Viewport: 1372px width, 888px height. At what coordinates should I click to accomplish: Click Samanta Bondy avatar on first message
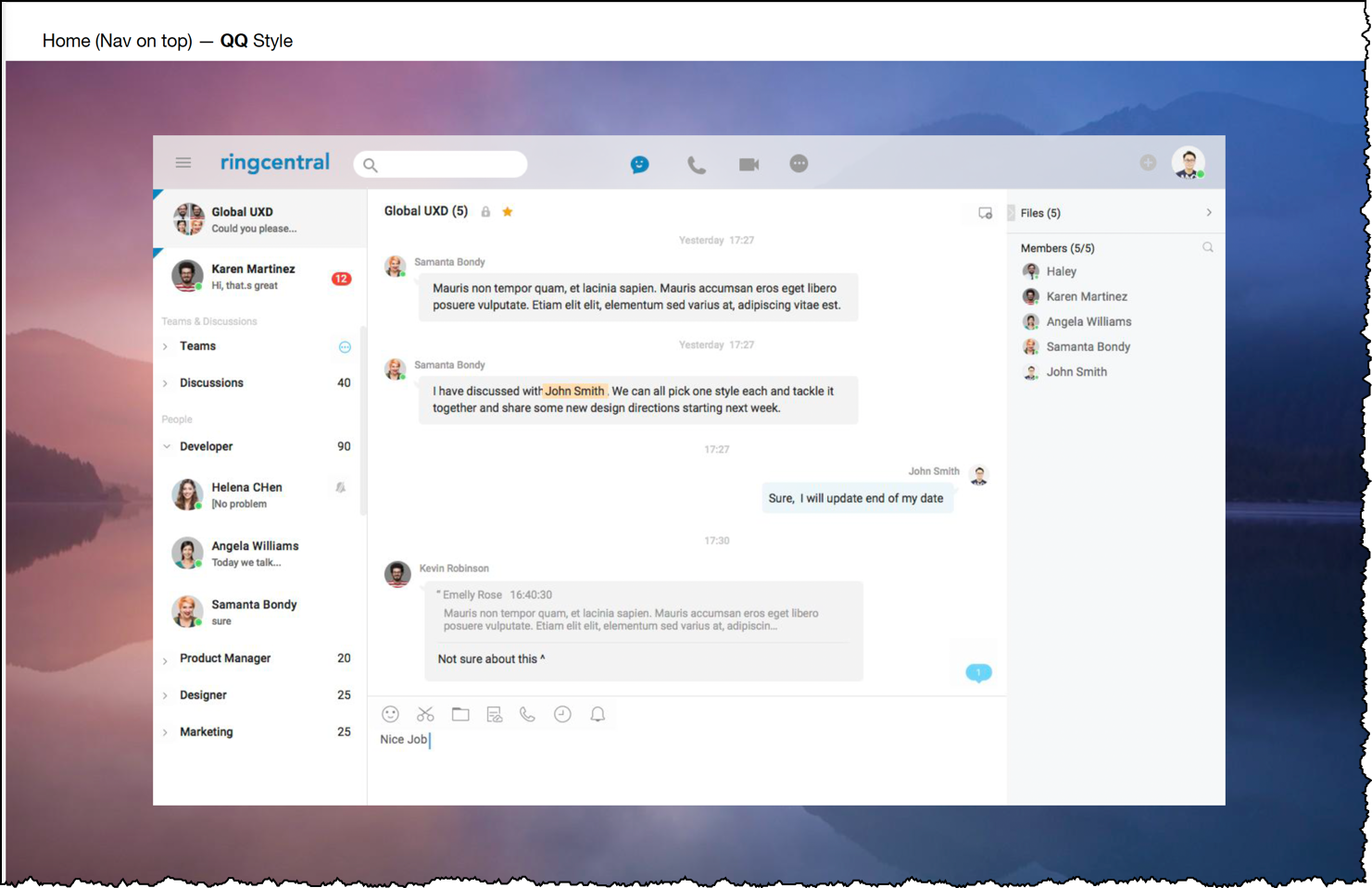coord(396,267)
